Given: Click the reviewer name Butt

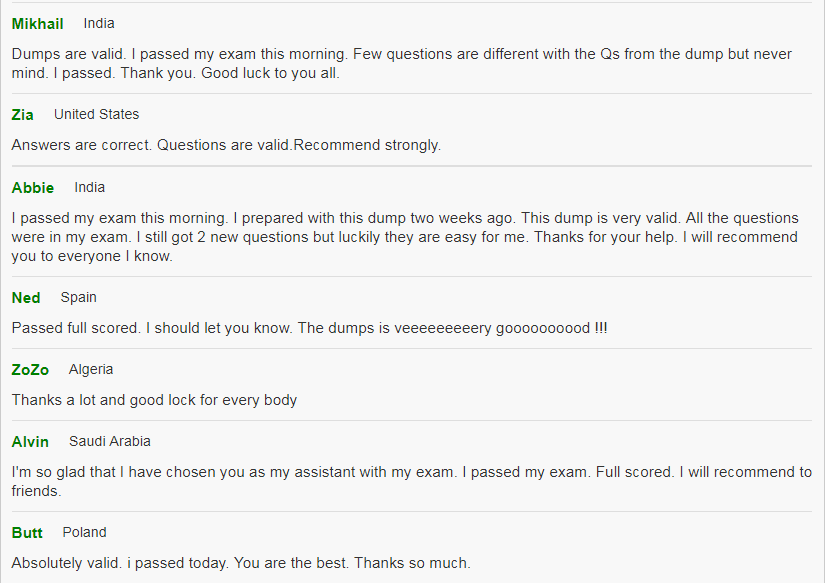Looking at the screenshot, I should [x=27, y=533].
